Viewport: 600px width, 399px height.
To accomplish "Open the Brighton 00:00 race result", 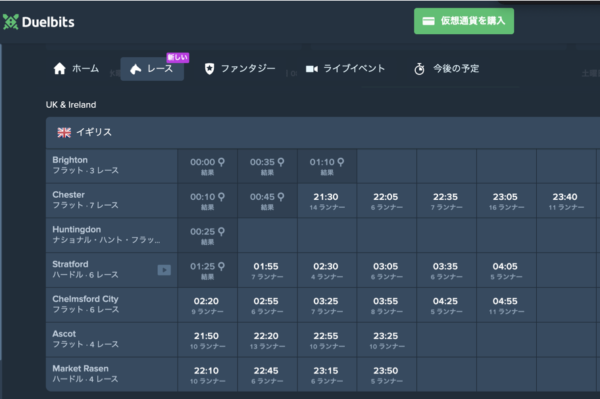I will point(207,166).
